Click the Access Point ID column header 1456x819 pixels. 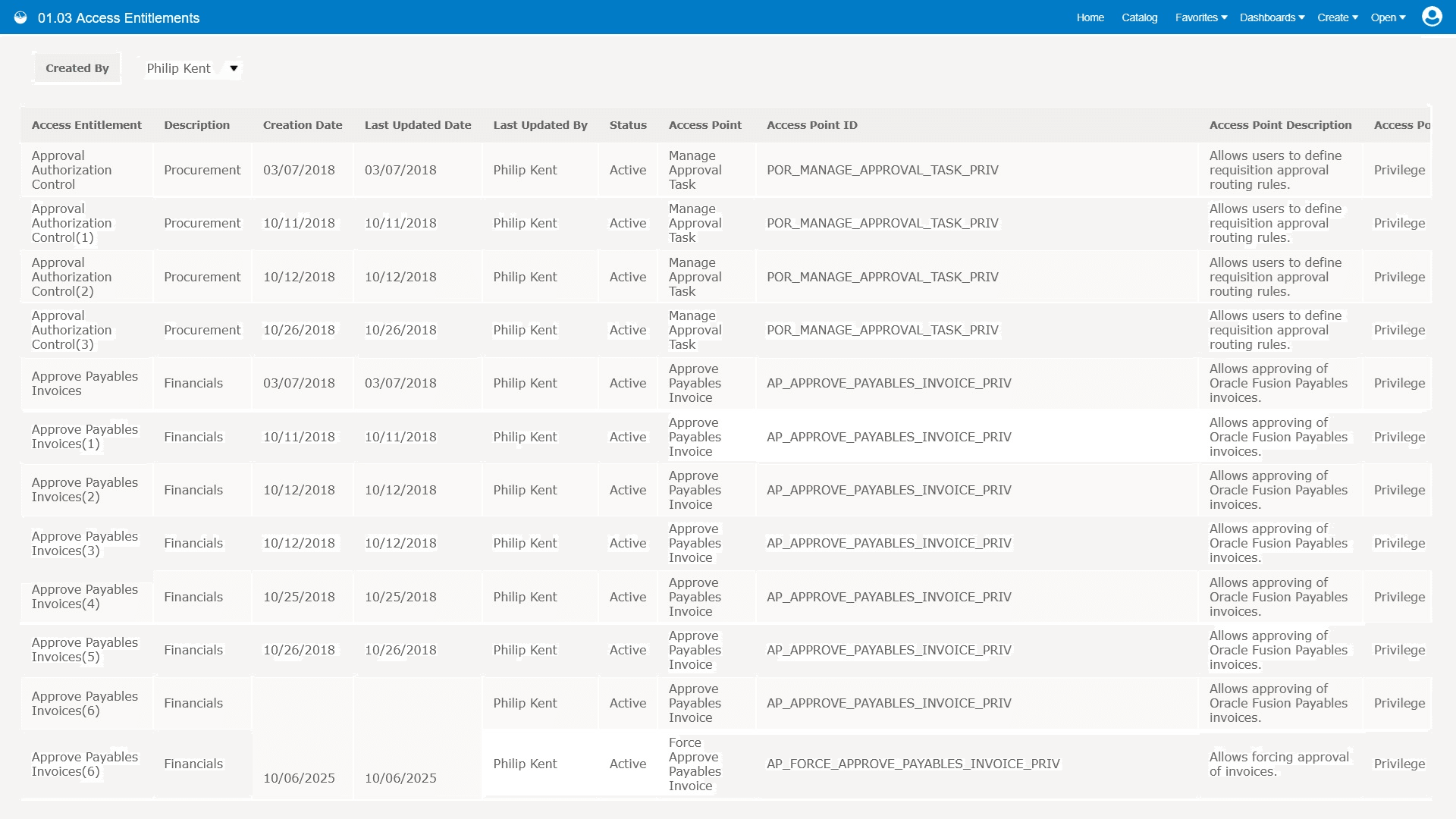[x=812, y=125]
